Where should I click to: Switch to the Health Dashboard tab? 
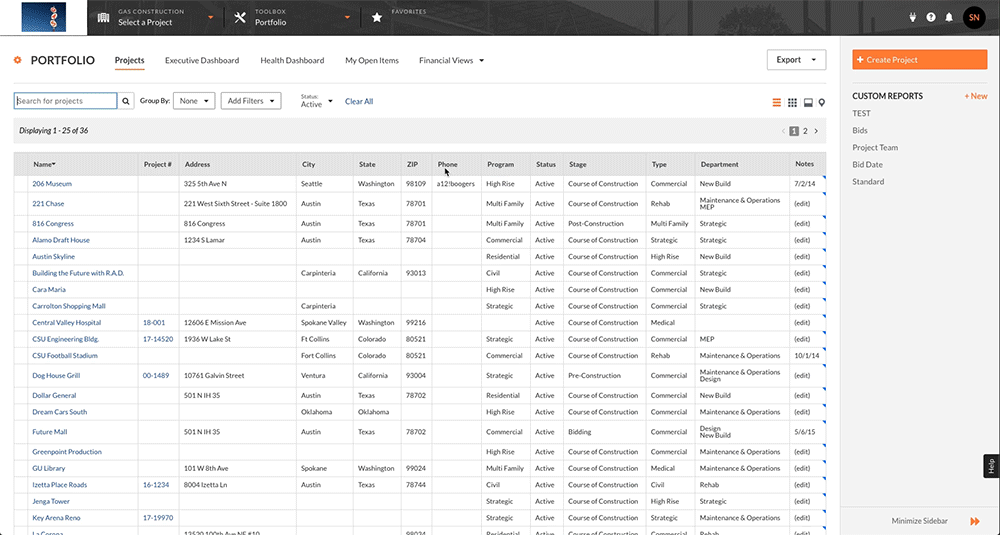pyautogui.click(x=292, y=61)
